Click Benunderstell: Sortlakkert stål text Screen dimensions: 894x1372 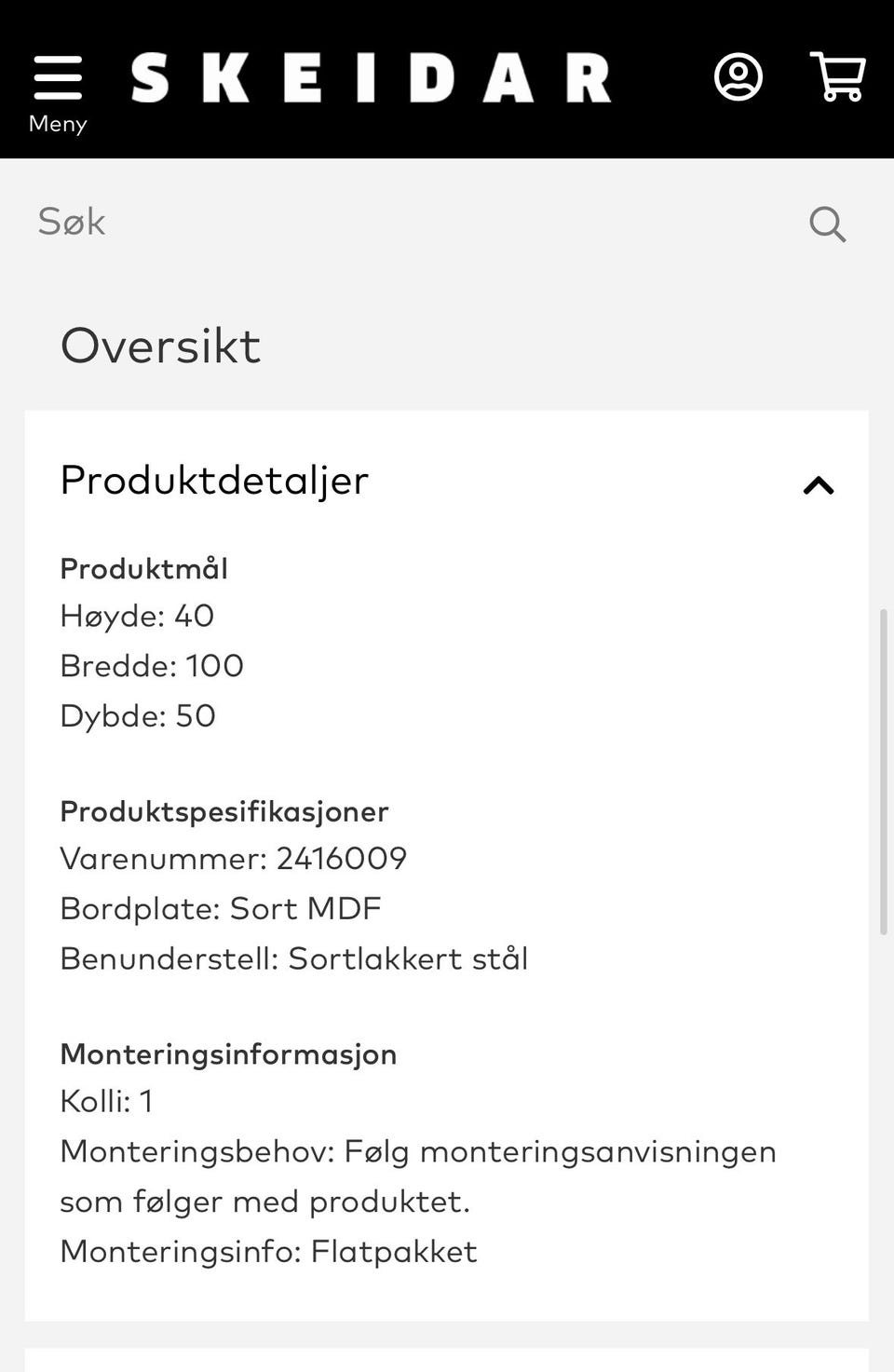tap(294, 958)
